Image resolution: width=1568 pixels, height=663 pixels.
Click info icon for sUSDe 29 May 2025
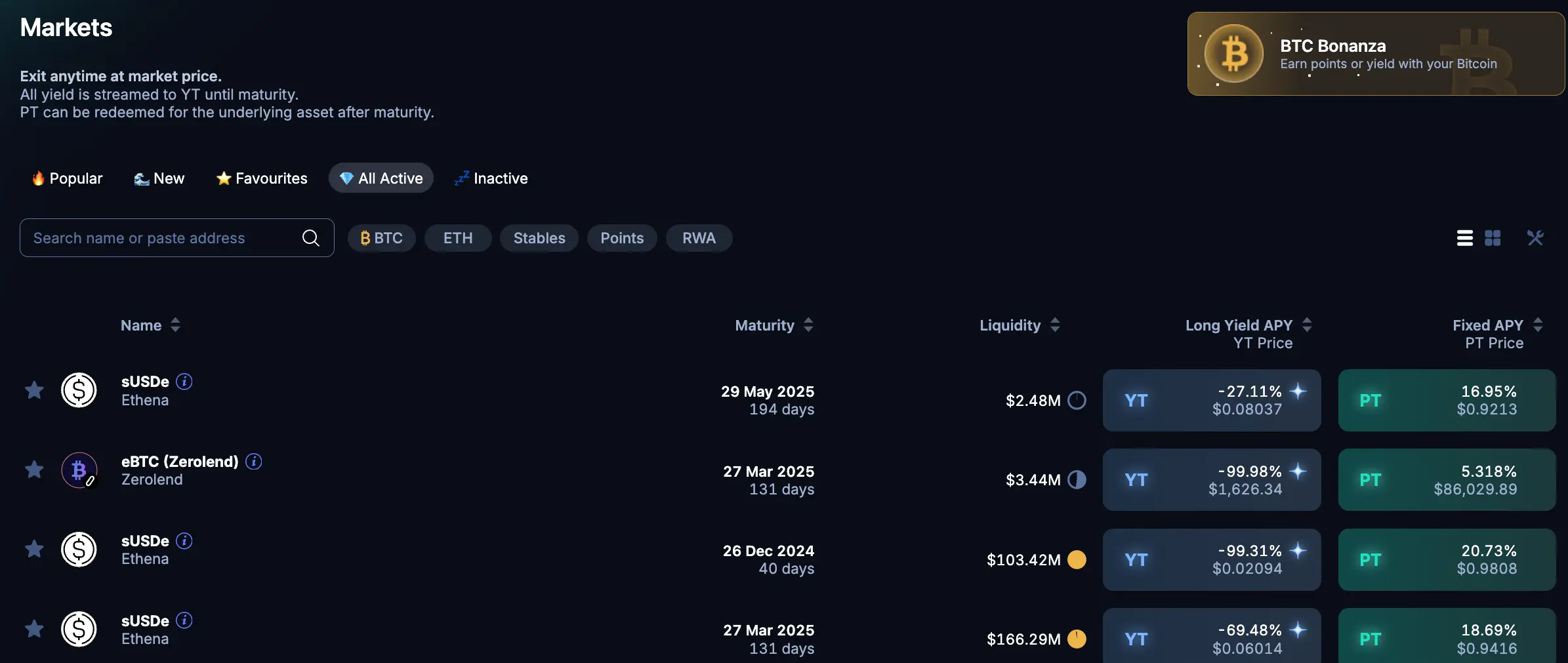coord(184,382)
